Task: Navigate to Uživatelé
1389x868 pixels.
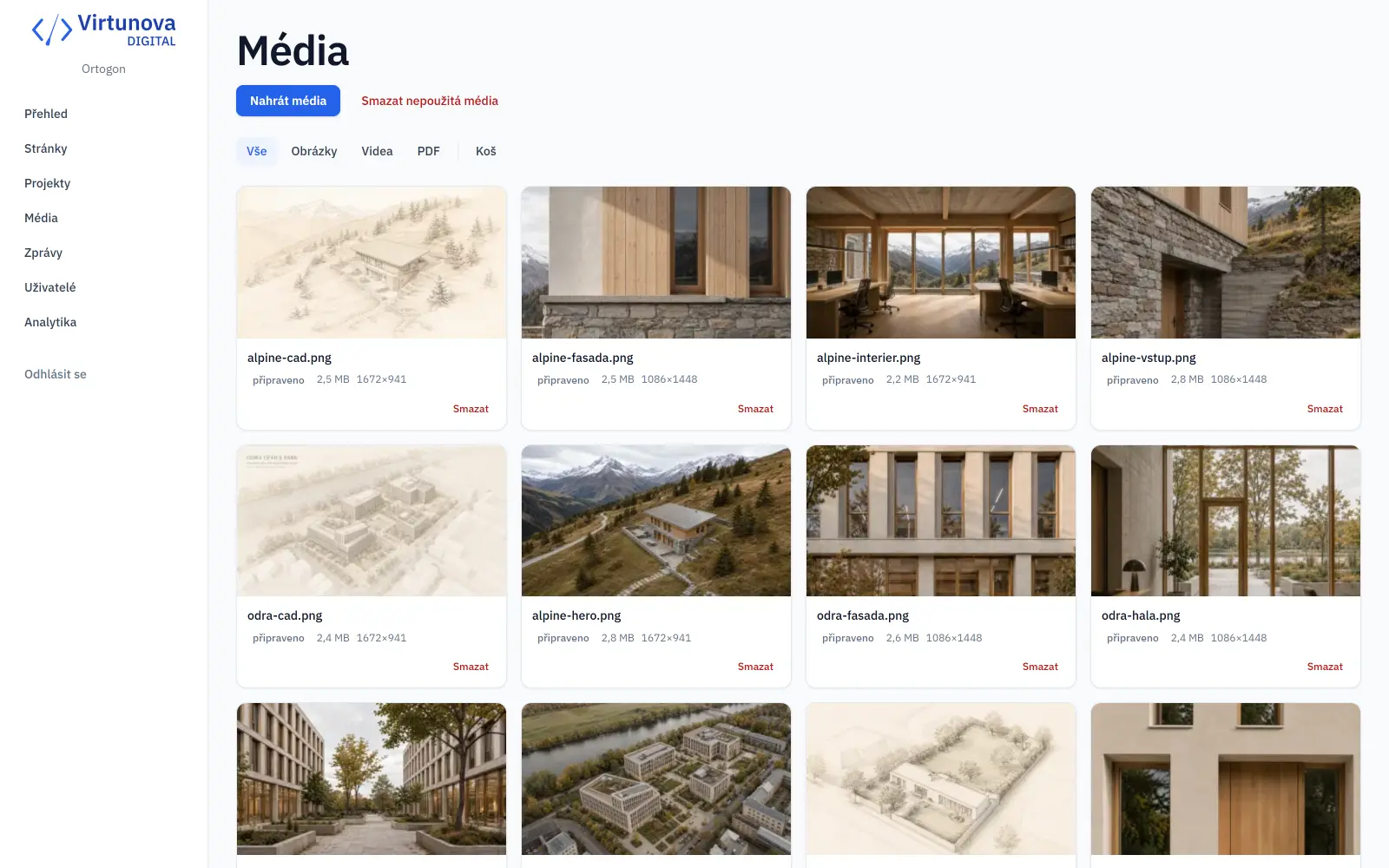Action: (50, 287)
